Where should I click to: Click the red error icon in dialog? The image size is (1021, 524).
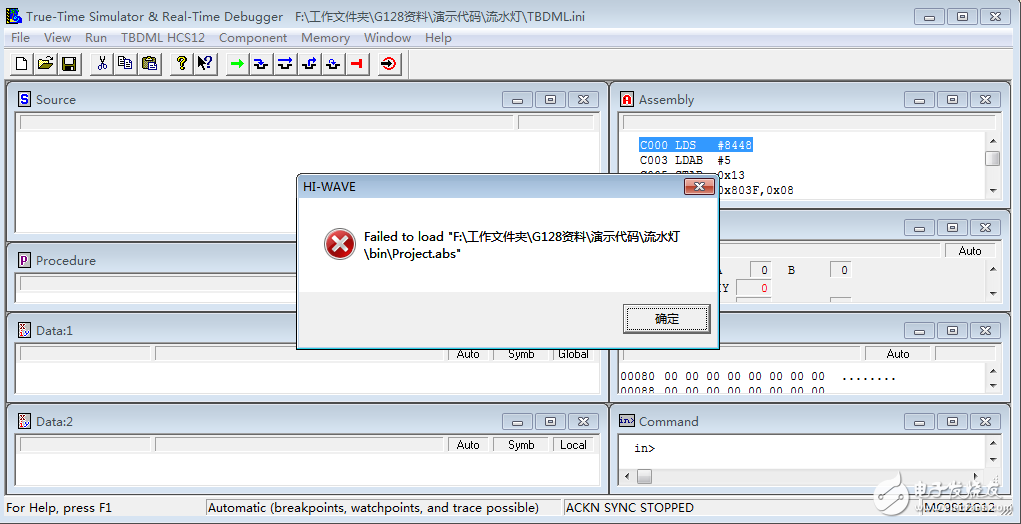[x=340, y=244]
